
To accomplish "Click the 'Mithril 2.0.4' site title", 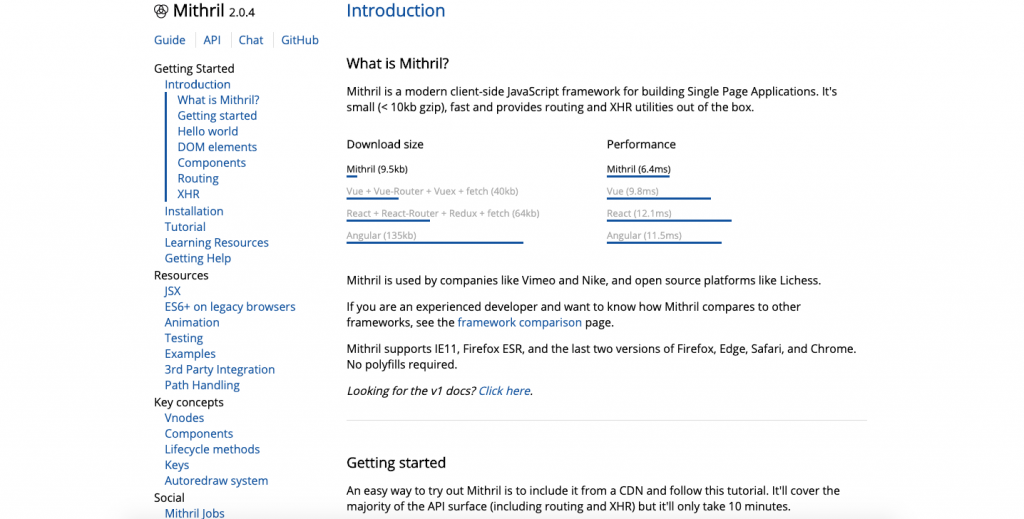I will pyautogui.click(x=214, y=11).
